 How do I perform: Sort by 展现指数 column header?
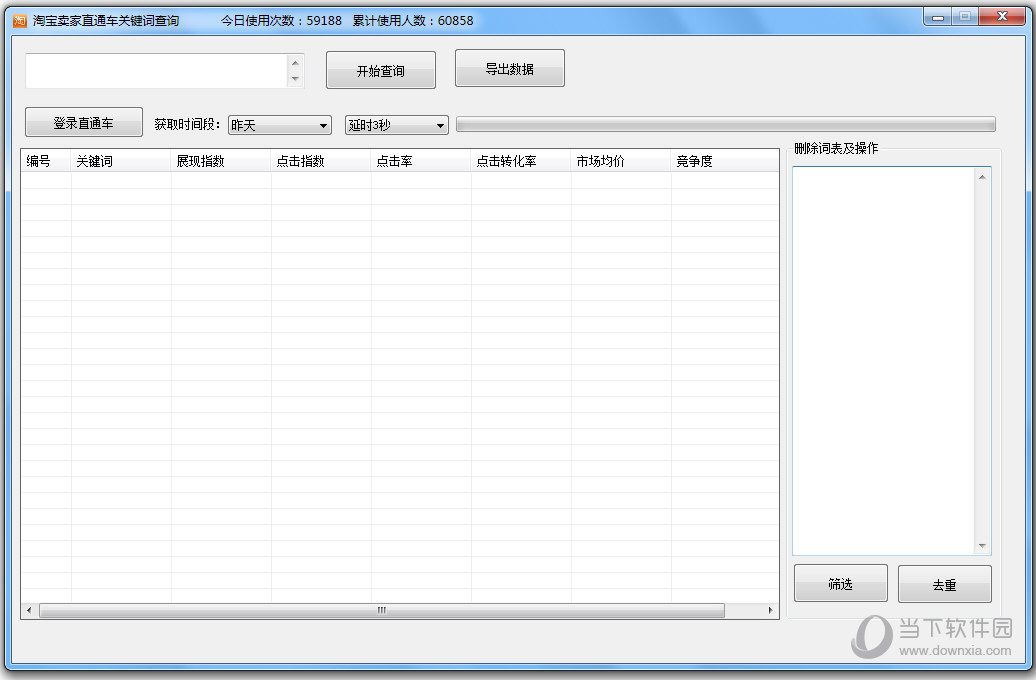[221, 161]
